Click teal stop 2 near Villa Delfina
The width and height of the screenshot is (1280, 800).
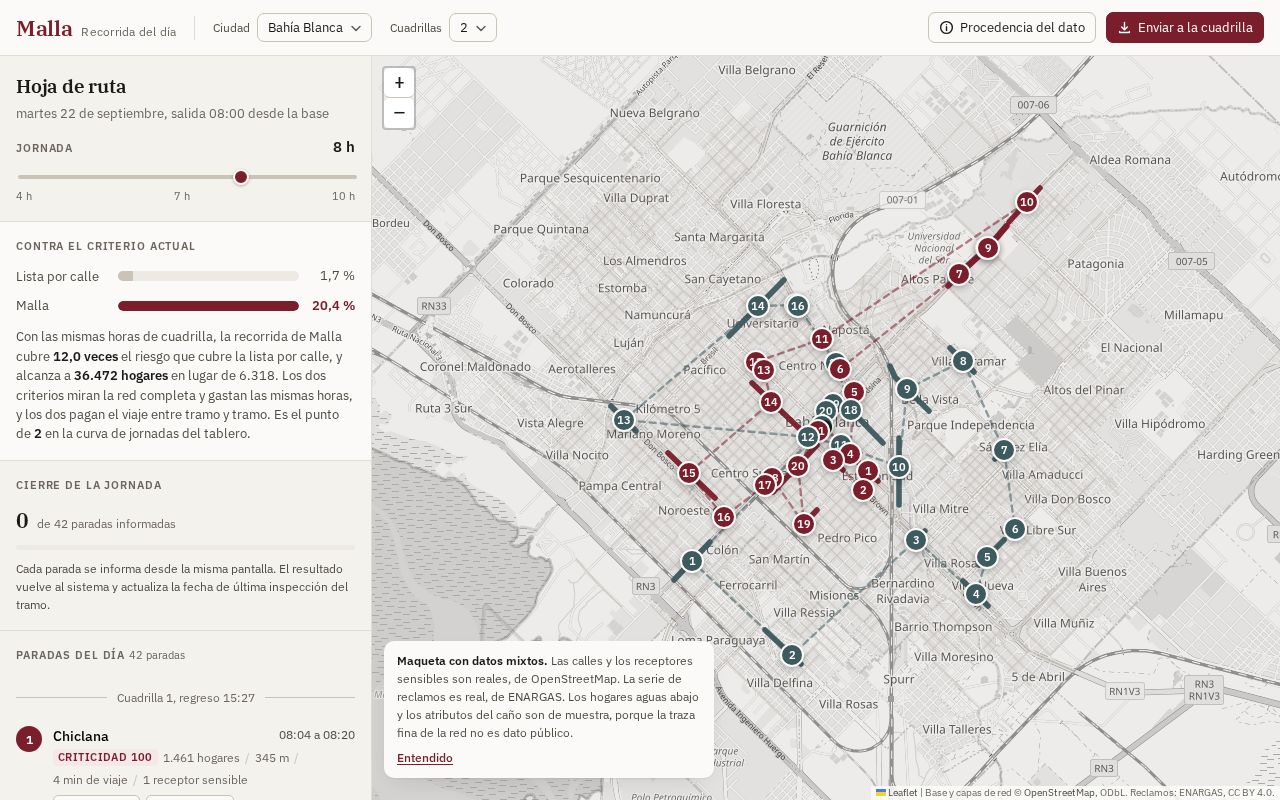(x=792, y=655)
